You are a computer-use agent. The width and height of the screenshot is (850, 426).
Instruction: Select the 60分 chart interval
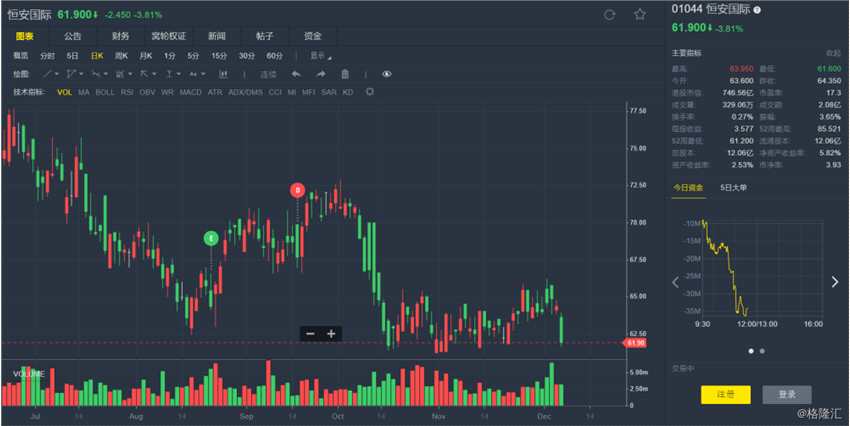tap(274, 56)
